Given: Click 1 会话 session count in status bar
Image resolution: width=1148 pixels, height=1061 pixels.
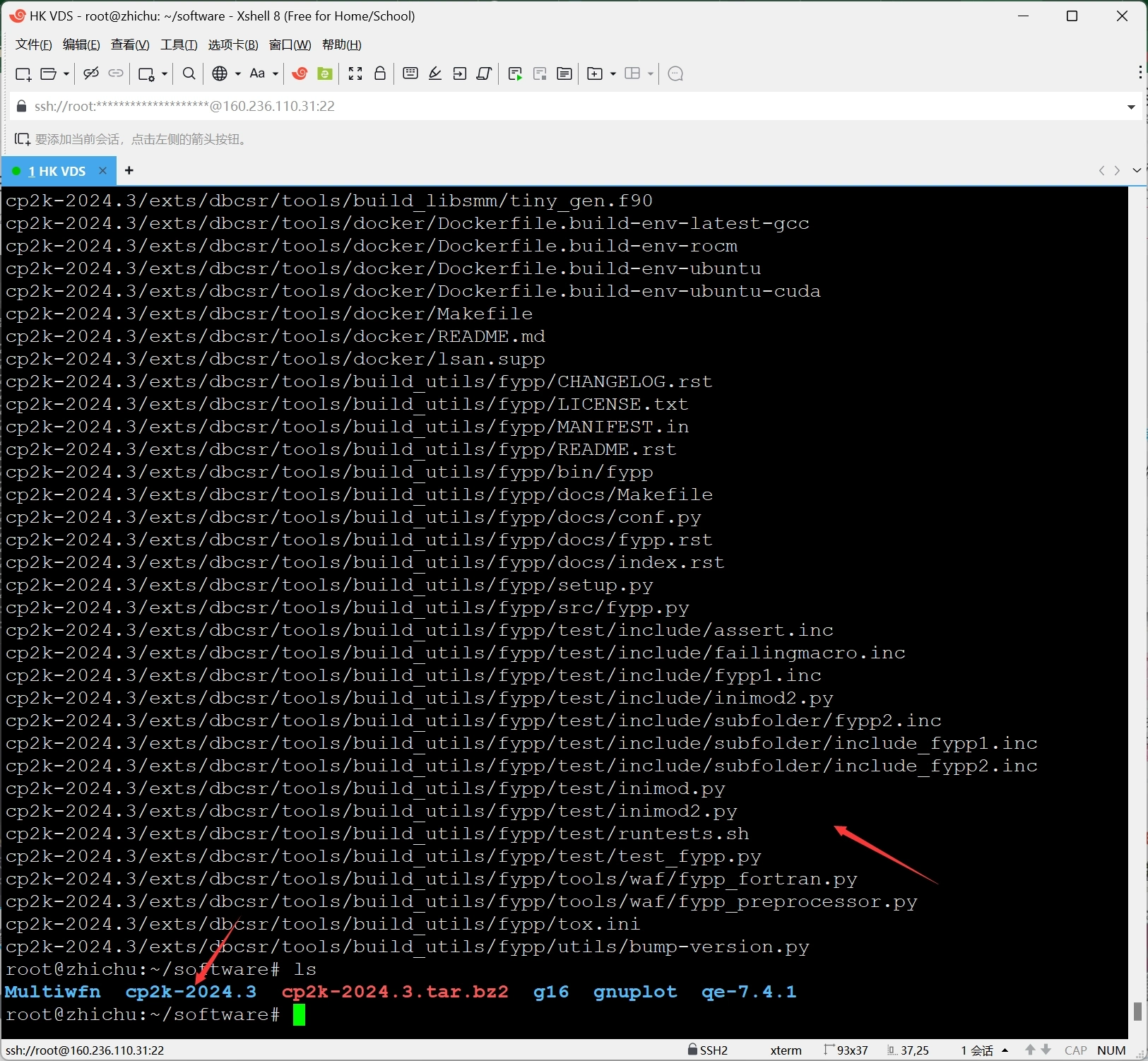Looking at the screenshot, I should (x=977, y=1050).
